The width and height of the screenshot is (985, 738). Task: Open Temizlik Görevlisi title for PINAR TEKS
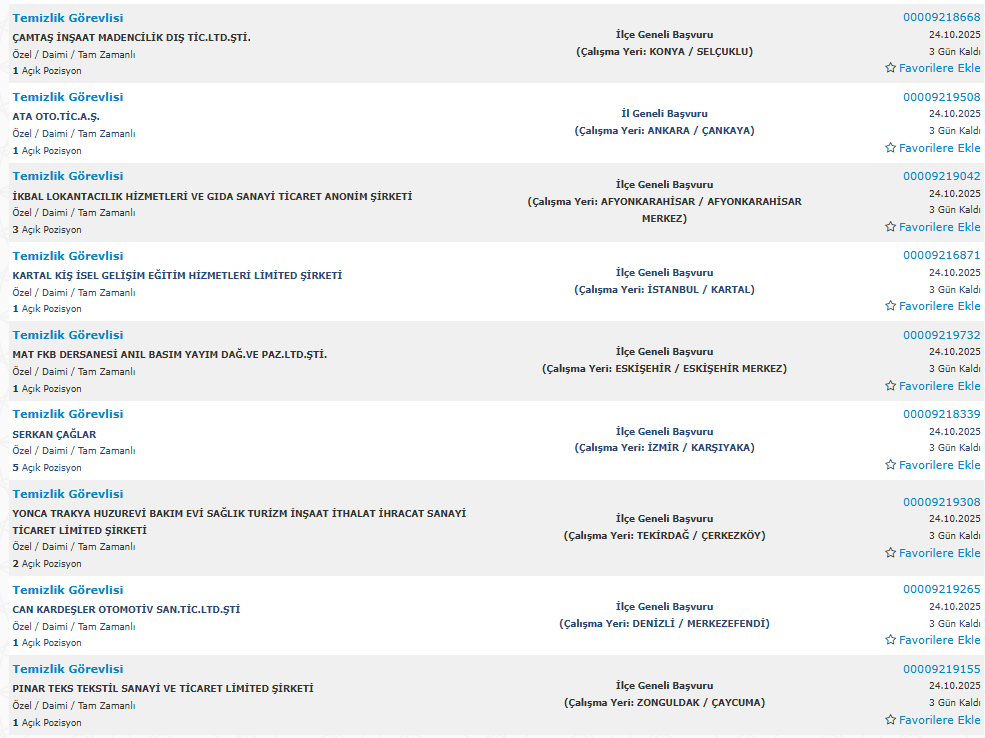tap(68, 669)
